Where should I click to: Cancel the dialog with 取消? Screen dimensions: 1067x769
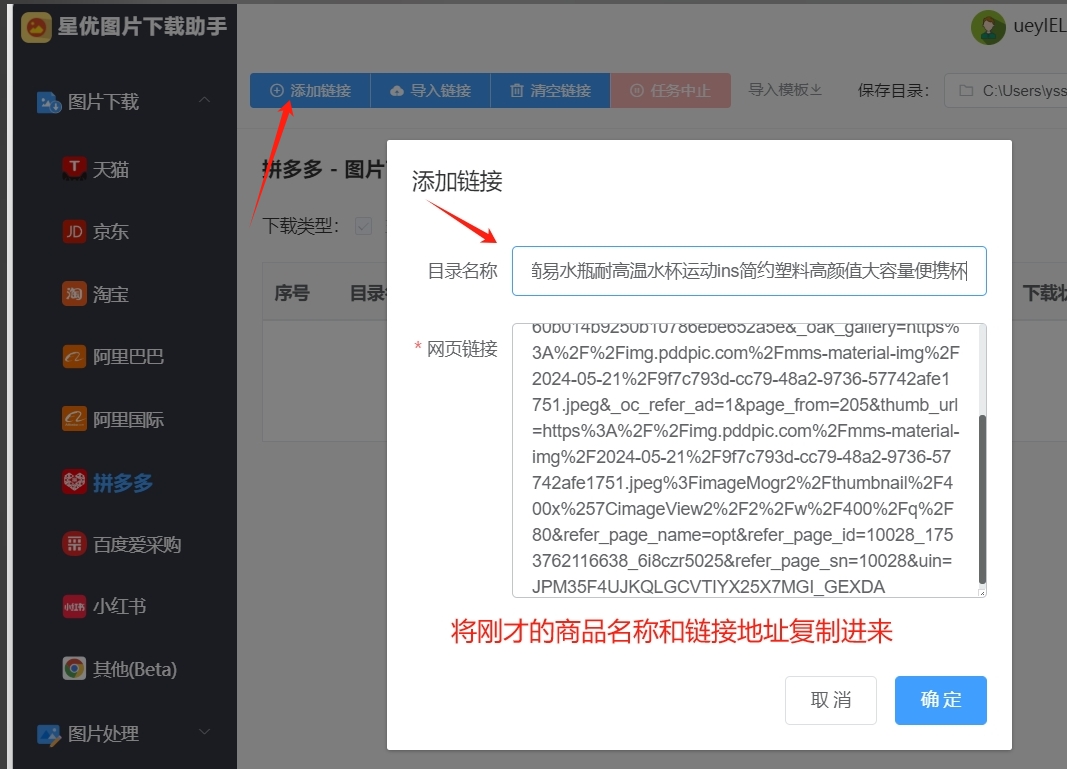click(831, 700)
